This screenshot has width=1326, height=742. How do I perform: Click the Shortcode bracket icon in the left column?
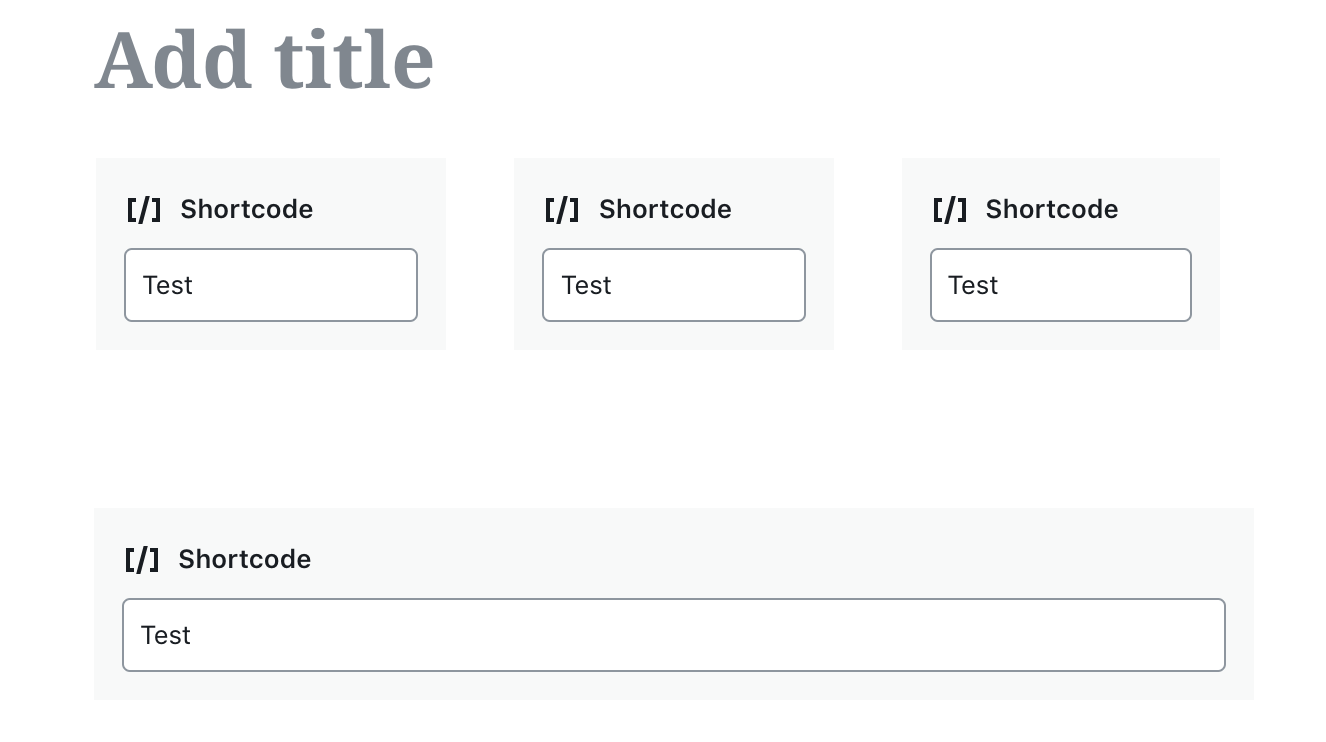click(144, 209)
